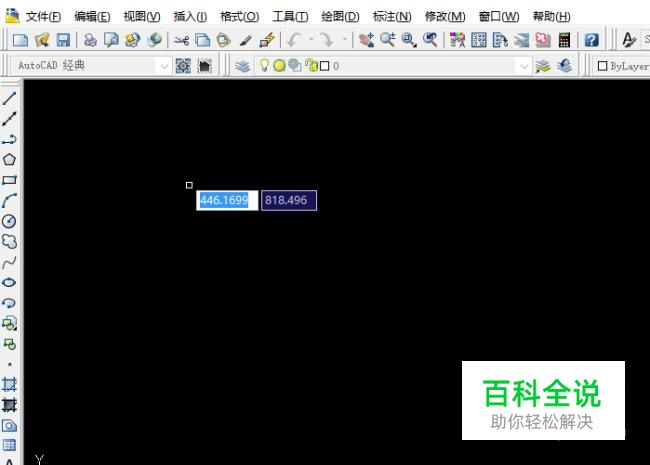This screenshot has width=650, height=465.
Task: Select the Polygon tool
Action: point(9,160)
